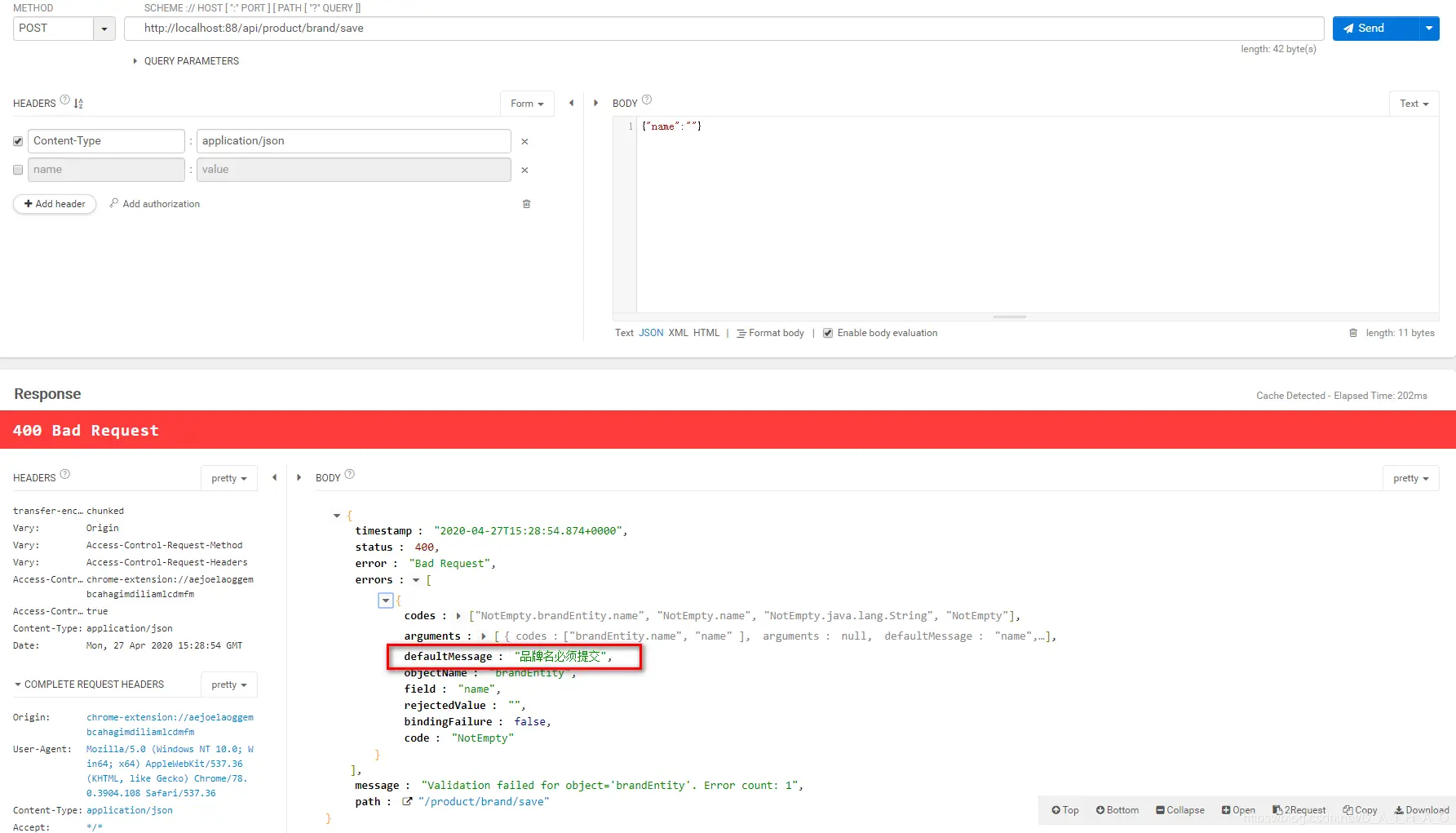Open response body pretty dropdown

click(x=1411, y=478)
